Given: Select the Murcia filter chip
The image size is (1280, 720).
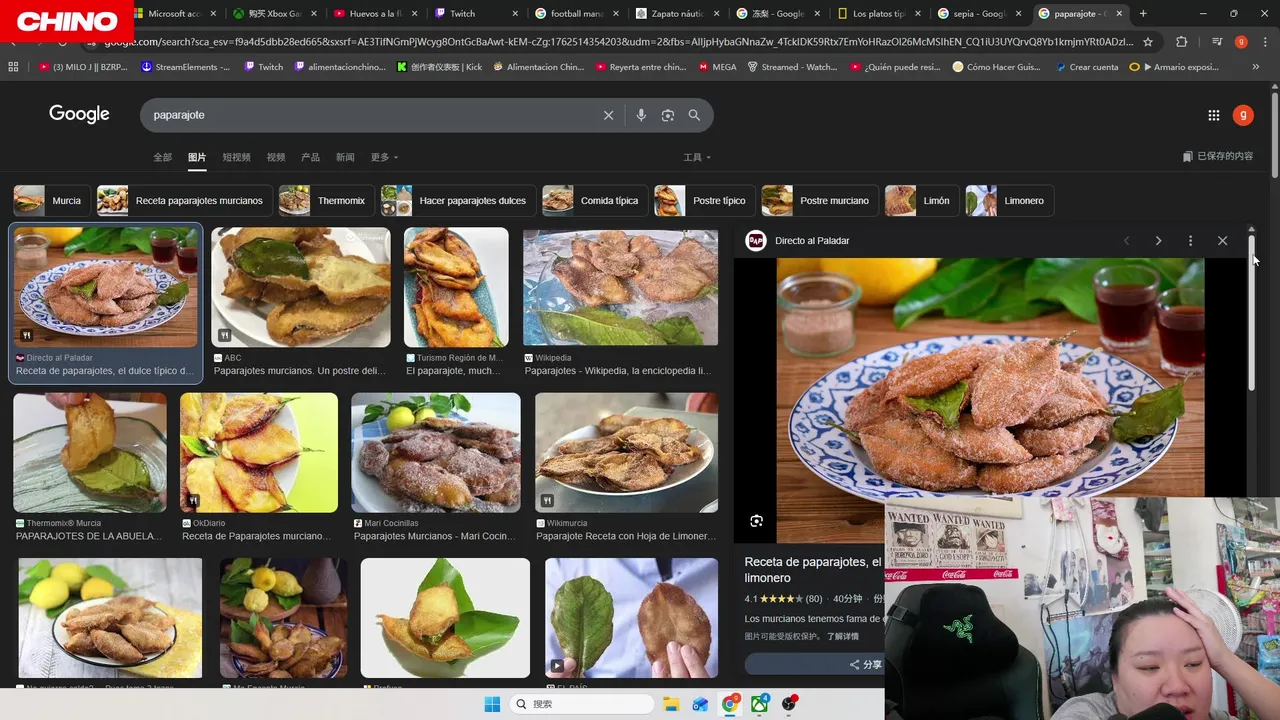Looking at the screenshot, I should [52, 201].
